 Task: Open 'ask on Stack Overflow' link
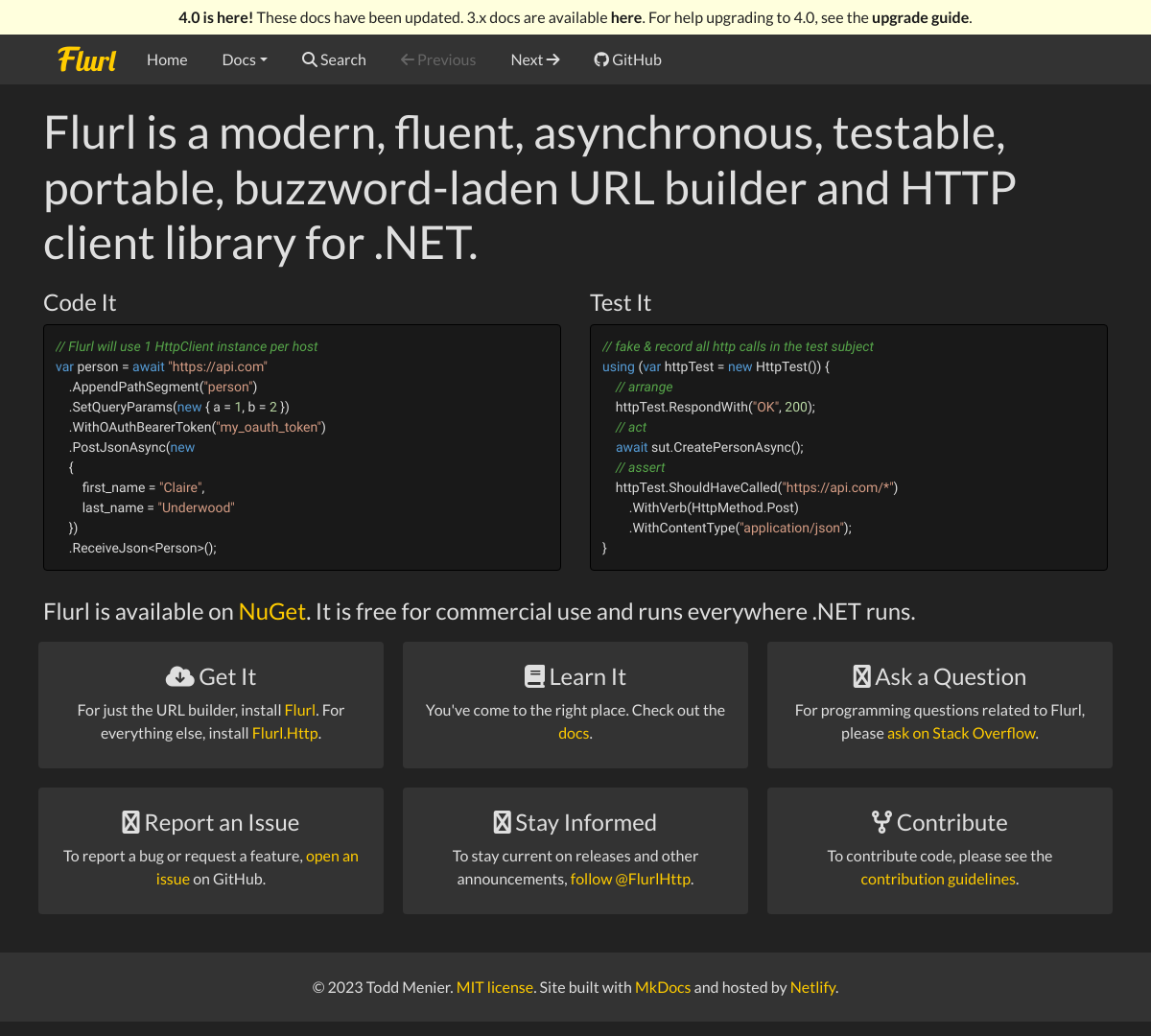(962, 733)
